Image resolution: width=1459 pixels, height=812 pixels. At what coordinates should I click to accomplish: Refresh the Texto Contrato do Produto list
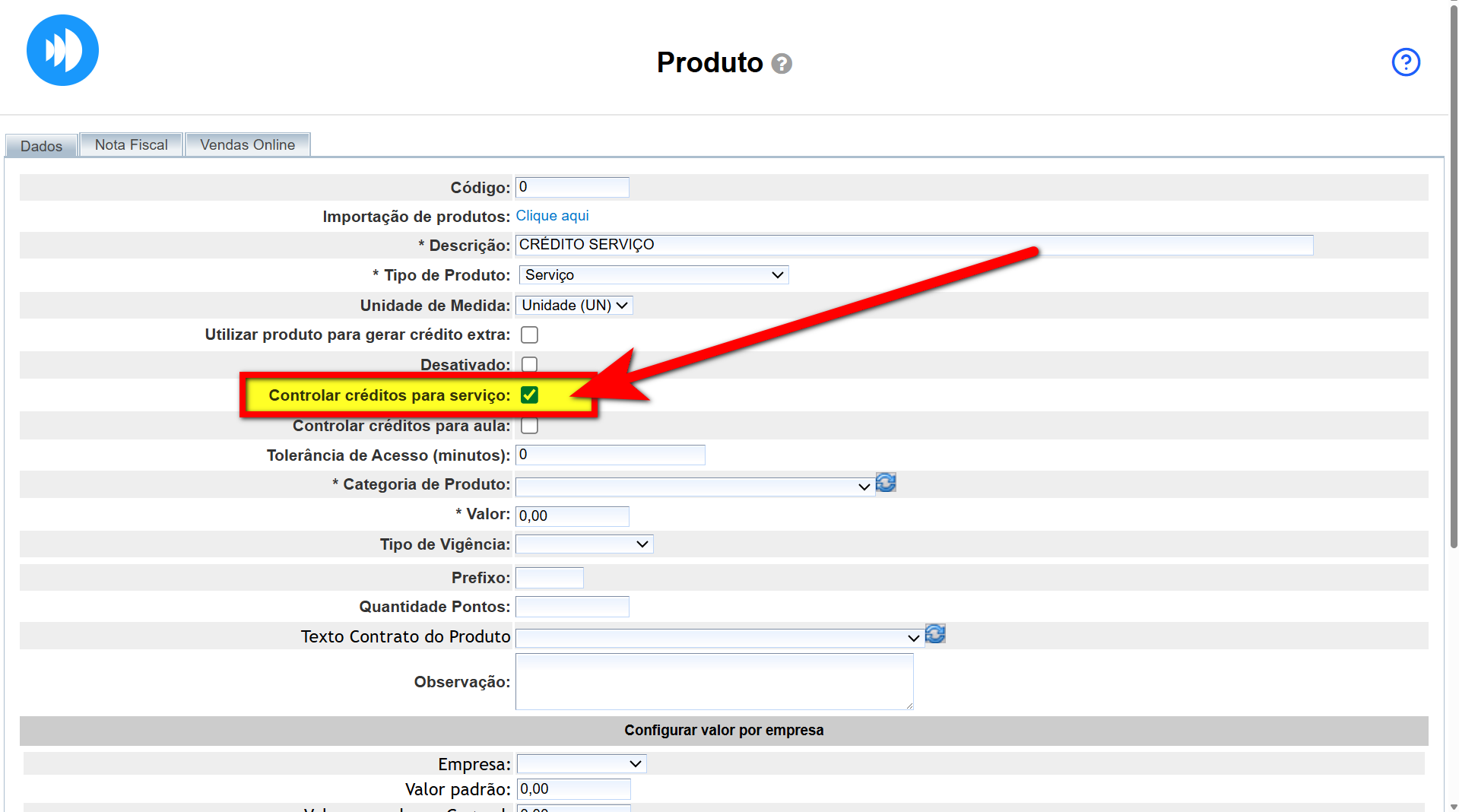[935, 634]
